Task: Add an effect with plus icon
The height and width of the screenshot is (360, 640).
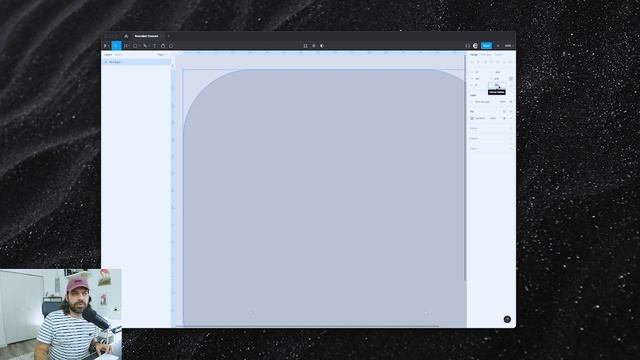Action: coord(511,139)
